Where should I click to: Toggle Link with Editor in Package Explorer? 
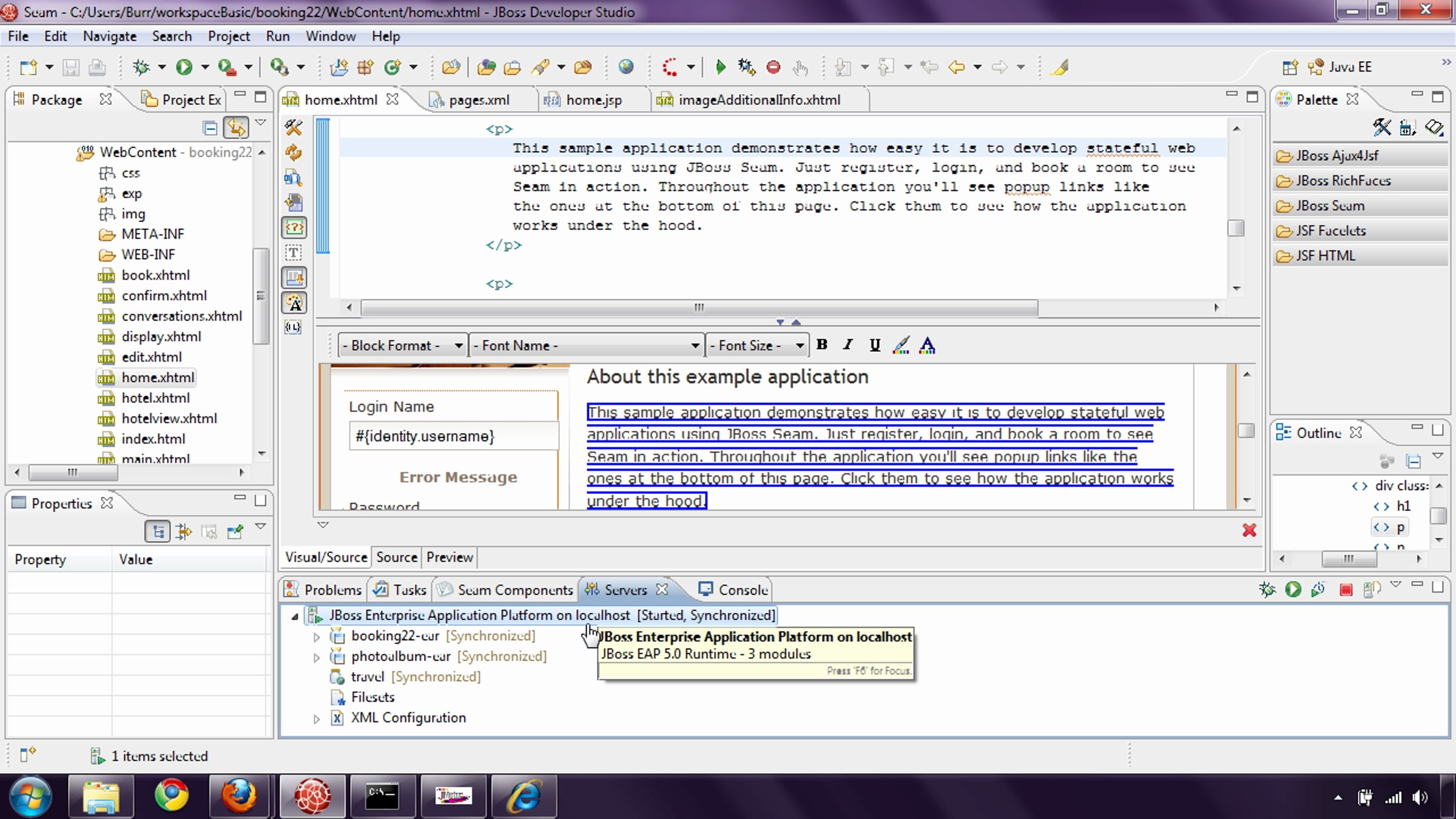(x=236, y=127)
